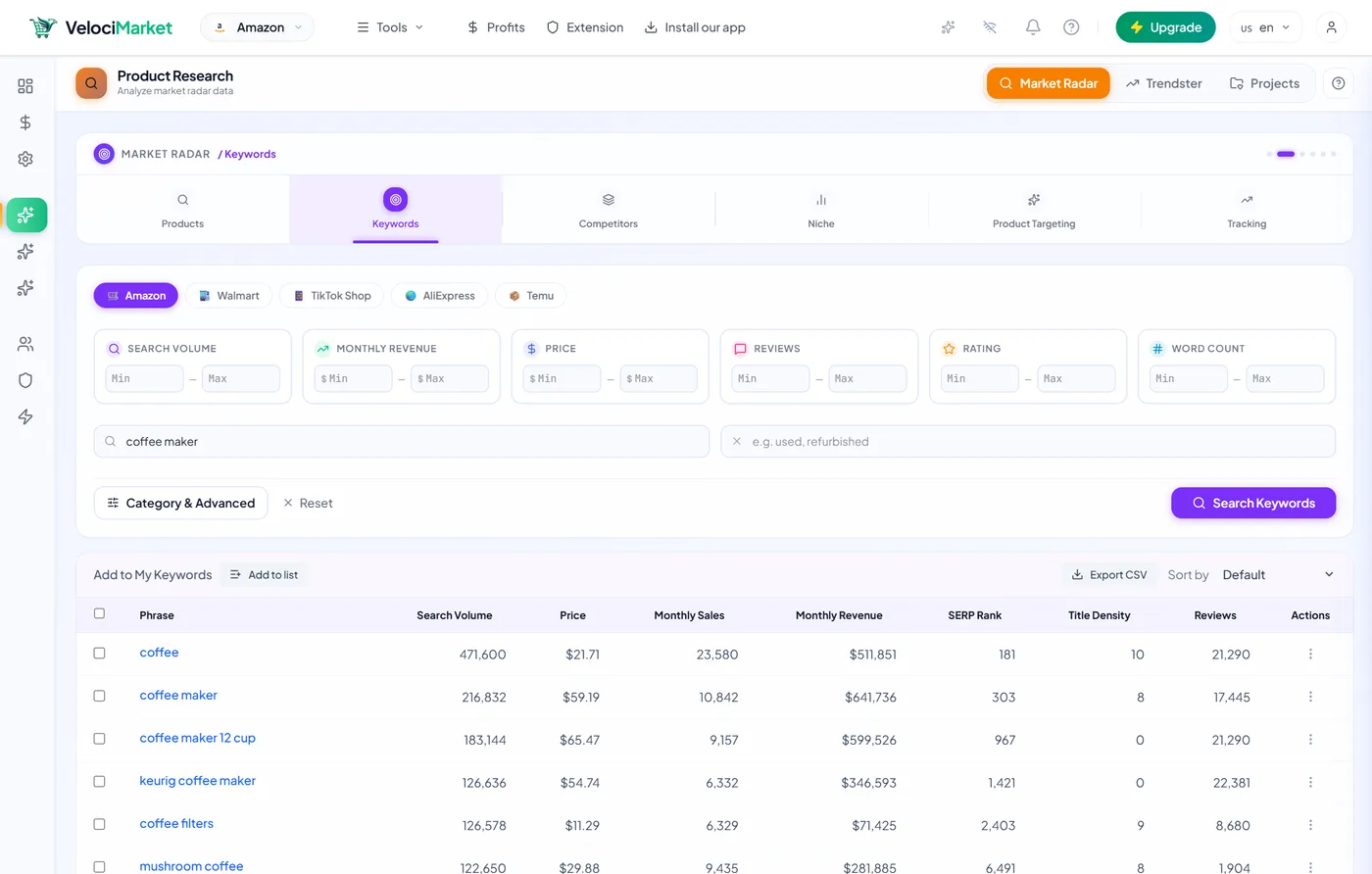Viewport: 1372px width, 874px height.
Task: Check the box for coffee row
Action: (99, 653)
